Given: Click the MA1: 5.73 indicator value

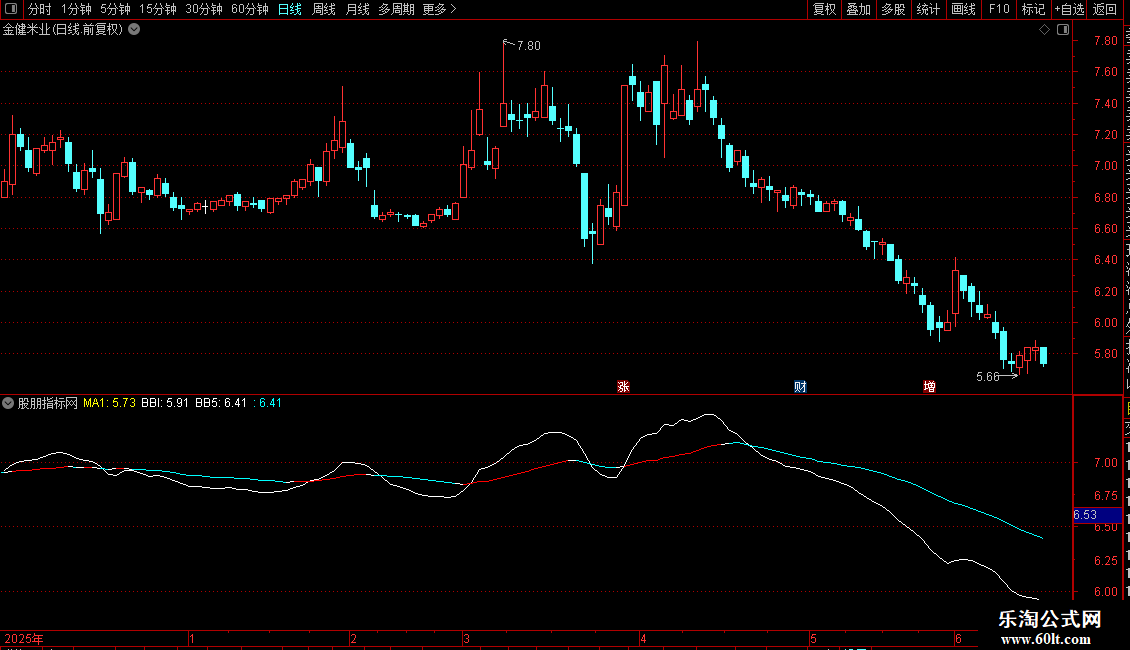Looking at the screenshot, I should pos(110,403).
